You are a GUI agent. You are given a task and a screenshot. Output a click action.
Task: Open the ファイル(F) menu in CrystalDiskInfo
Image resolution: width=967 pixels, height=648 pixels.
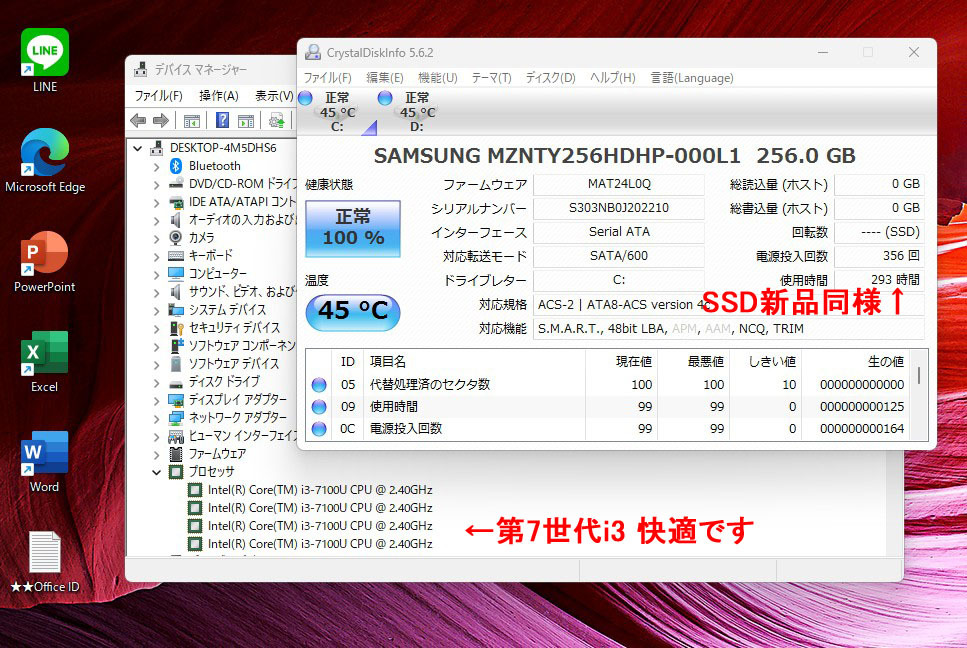click(327, 78)
